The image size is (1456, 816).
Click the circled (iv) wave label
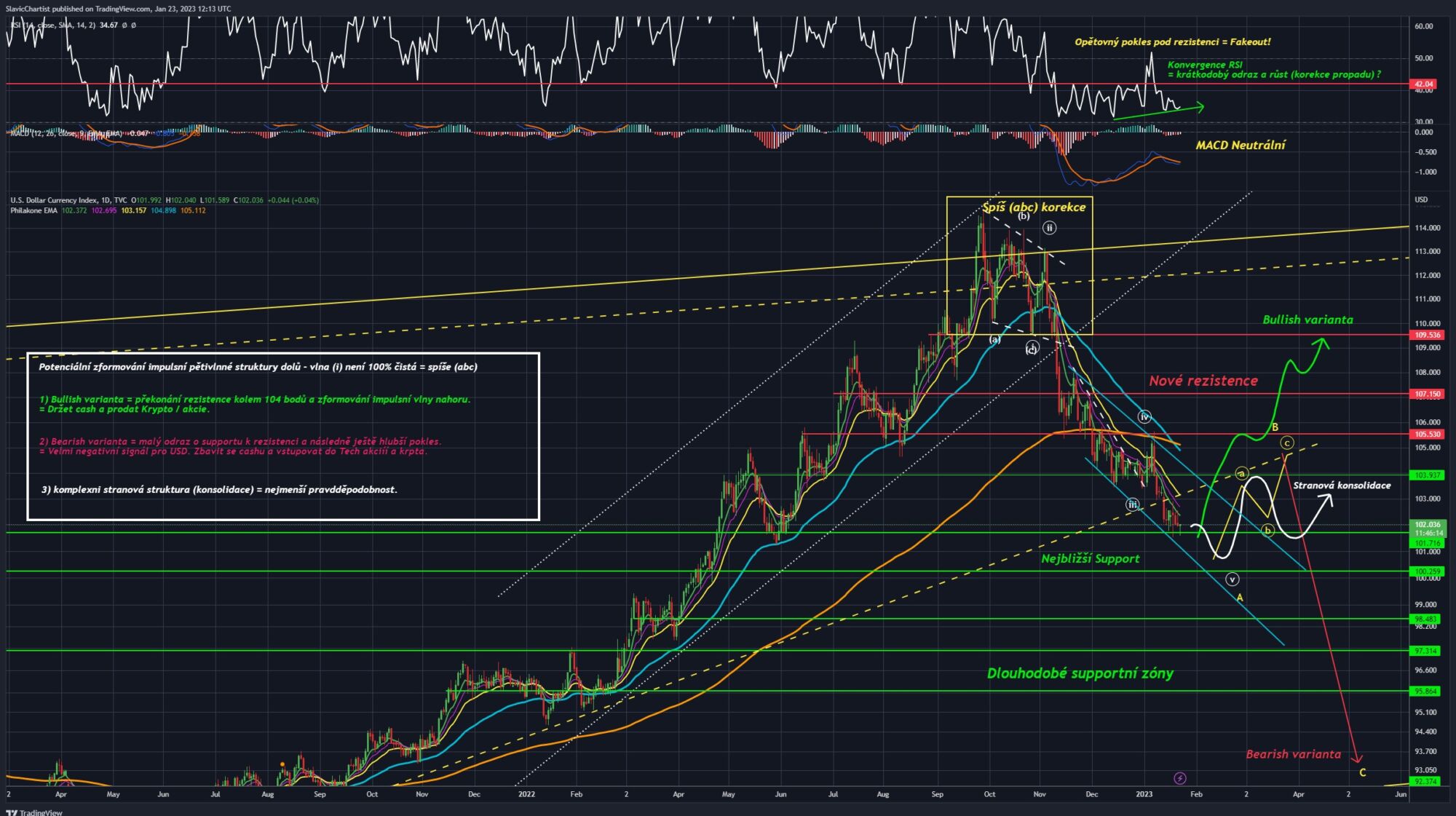pyautogui.click(x=1144, y=417)
